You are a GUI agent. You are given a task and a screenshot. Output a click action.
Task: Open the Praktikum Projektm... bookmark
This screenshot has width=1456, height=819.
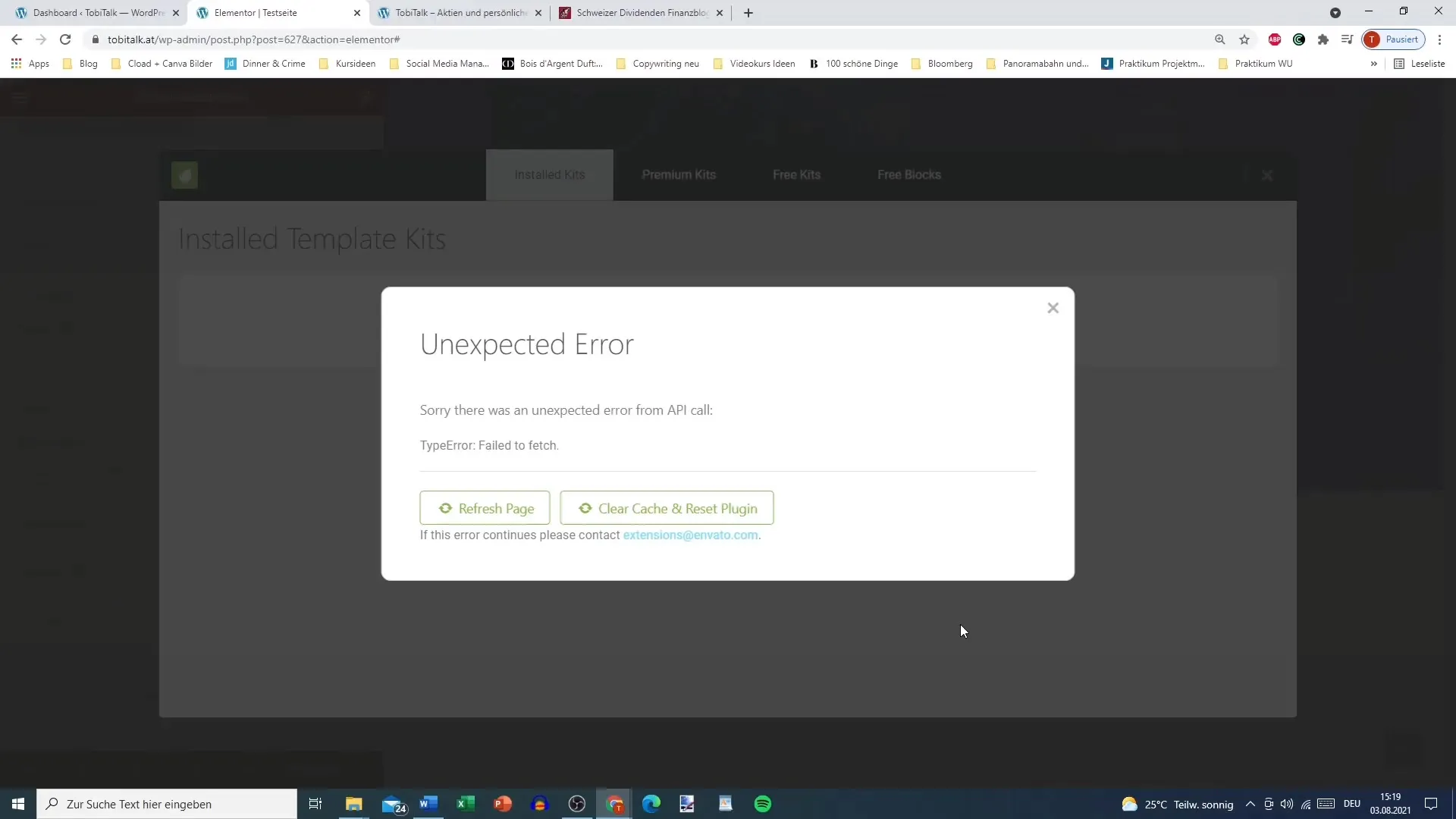point(1153,64)
